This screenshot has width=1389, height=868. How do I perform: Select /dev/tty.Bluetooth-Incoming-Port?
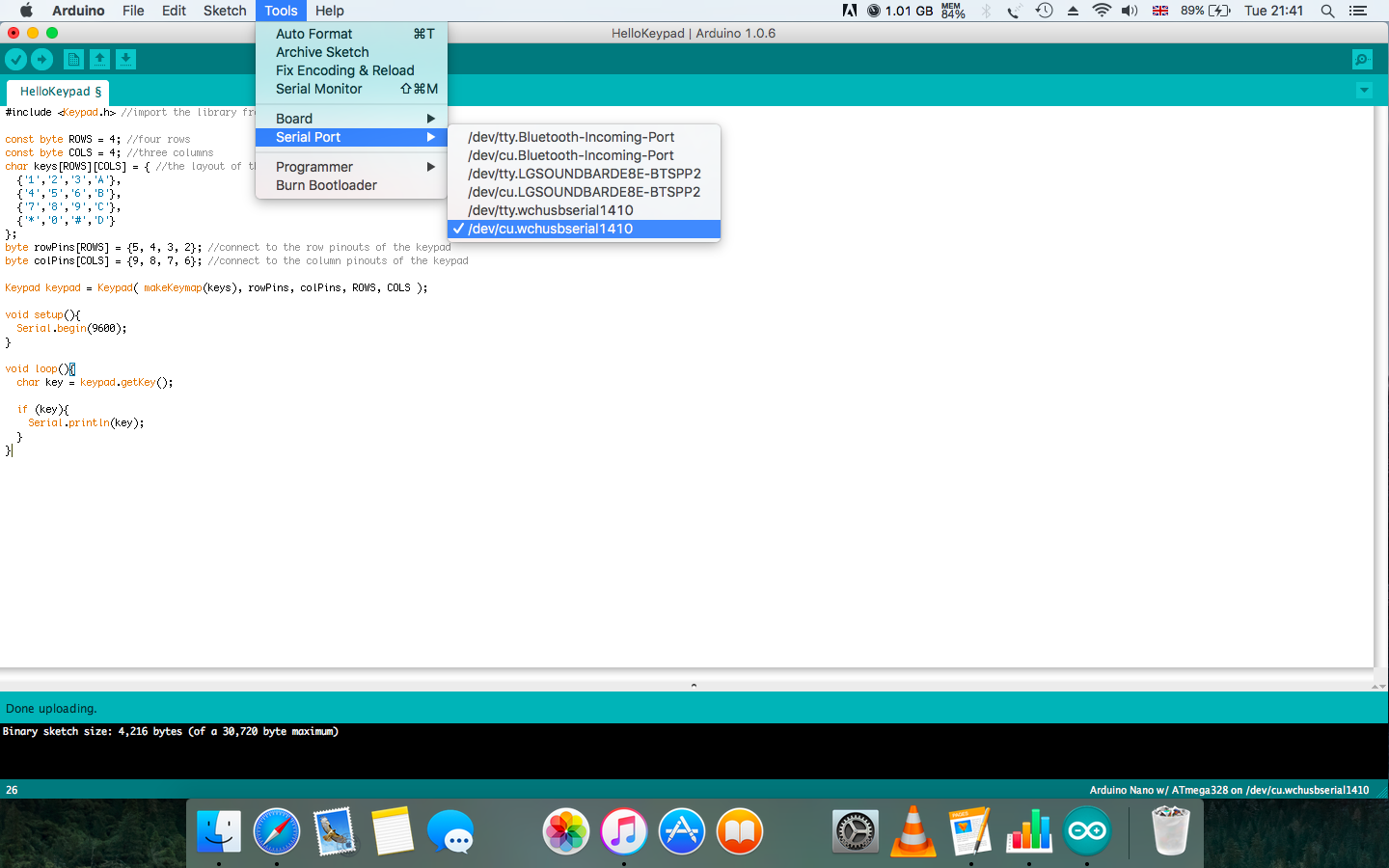pyautogui.click(x=585, y=137)
